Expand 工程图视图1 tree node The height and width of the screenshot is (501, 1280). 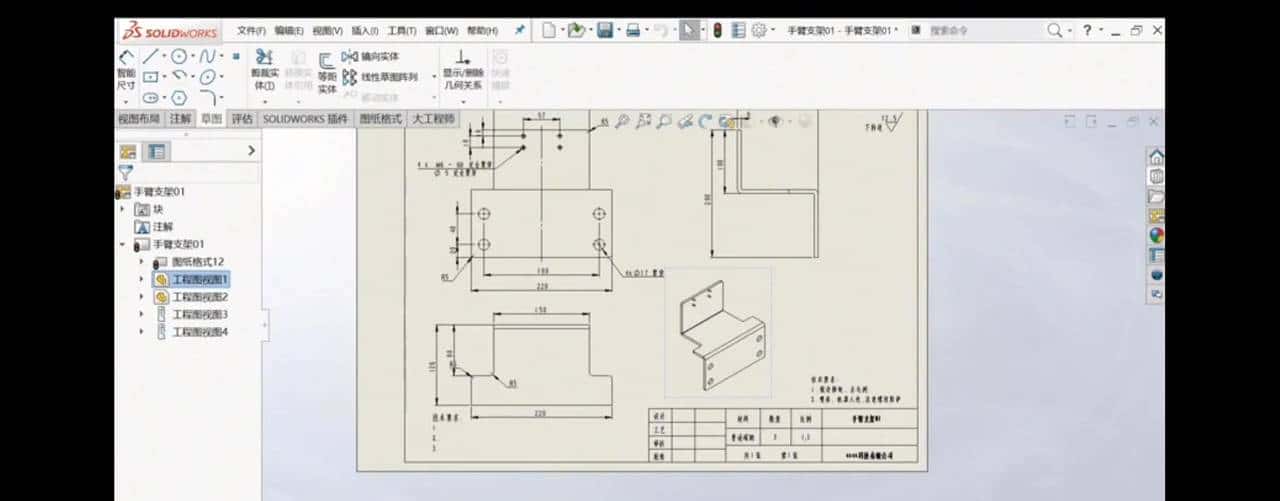pos(141,279)
